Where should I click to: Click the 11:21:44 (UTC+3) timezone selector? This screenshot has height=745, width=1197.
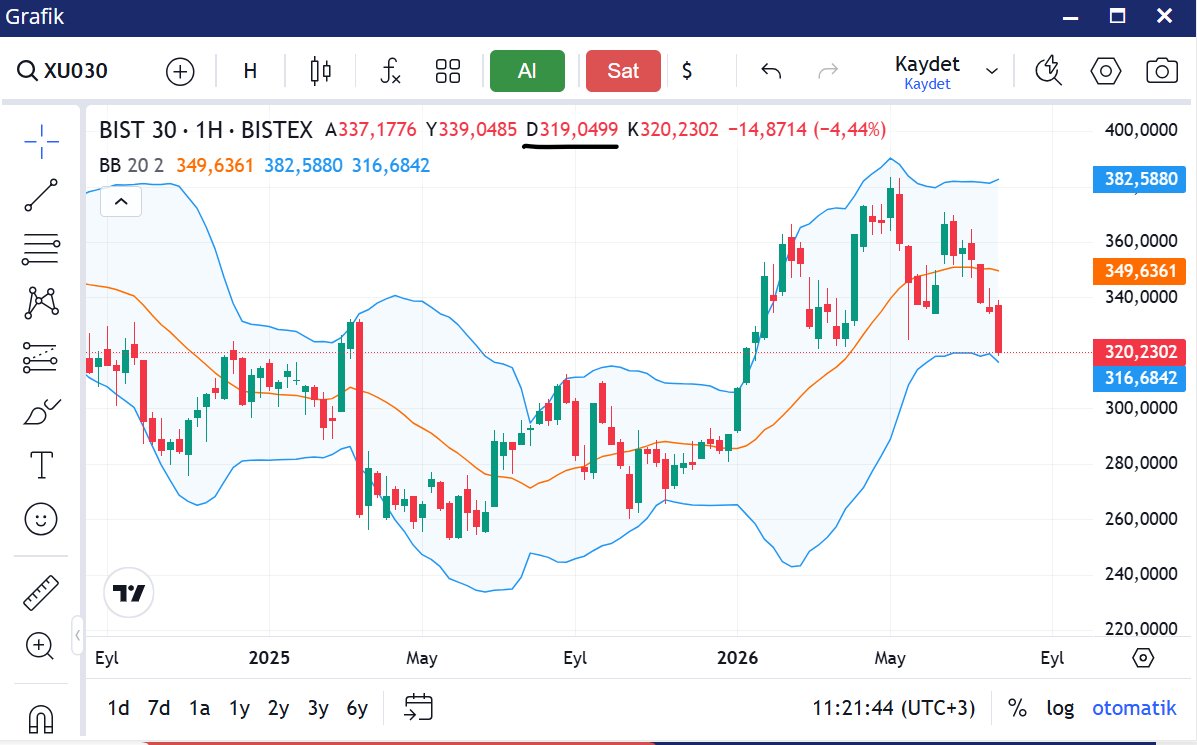pyautogui.click(x=893, y=708)
